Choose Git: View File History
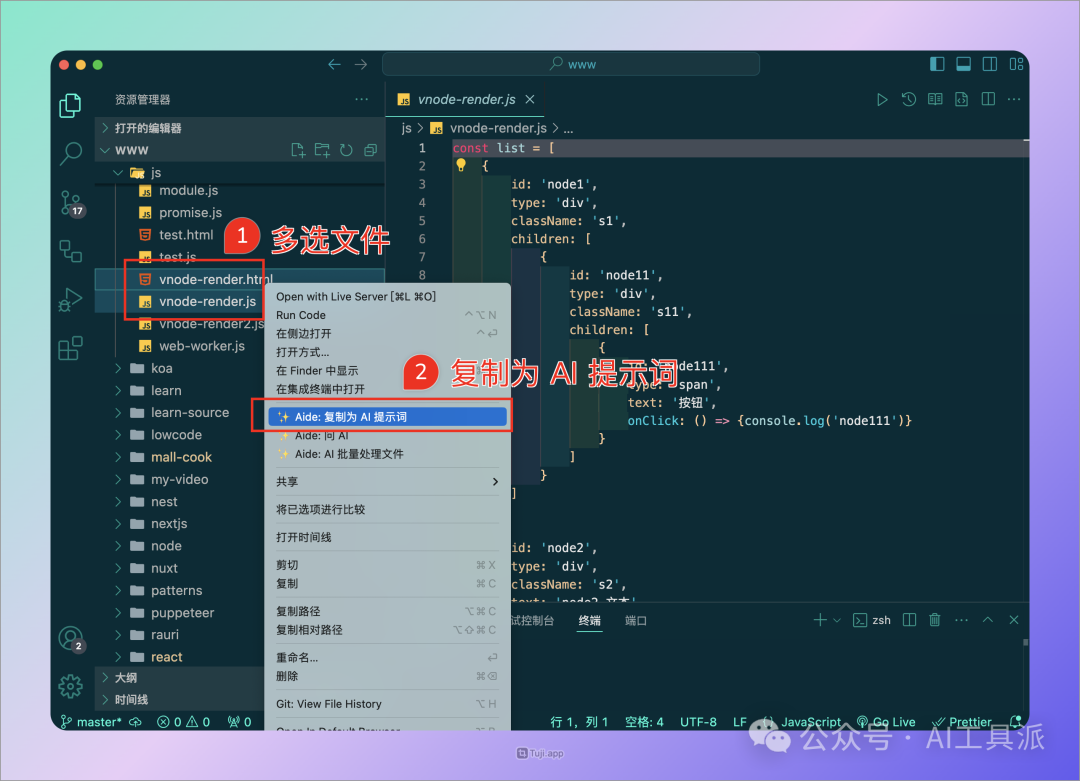 (387, 704)
